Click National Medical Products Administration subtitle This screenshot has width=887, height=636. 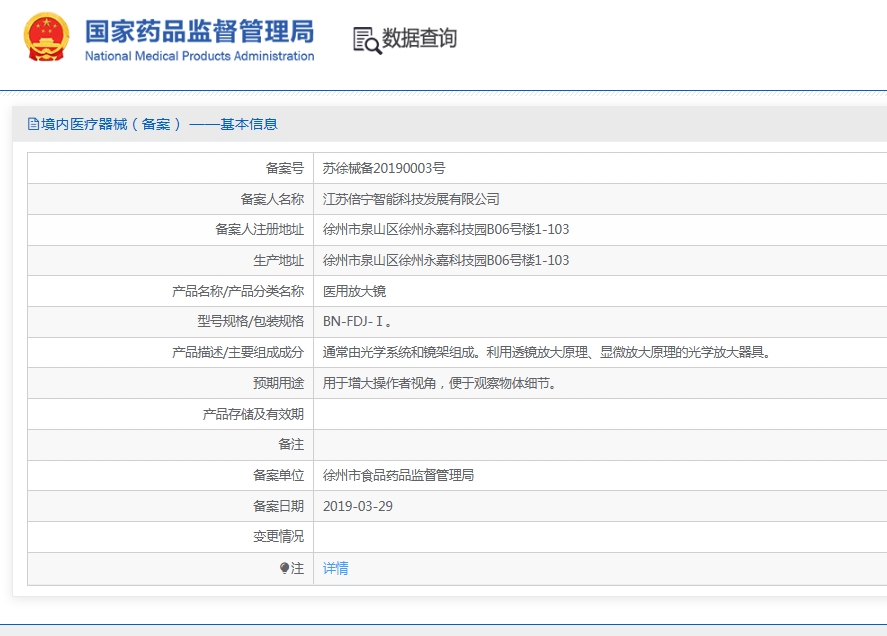click(x=200, y=56)
